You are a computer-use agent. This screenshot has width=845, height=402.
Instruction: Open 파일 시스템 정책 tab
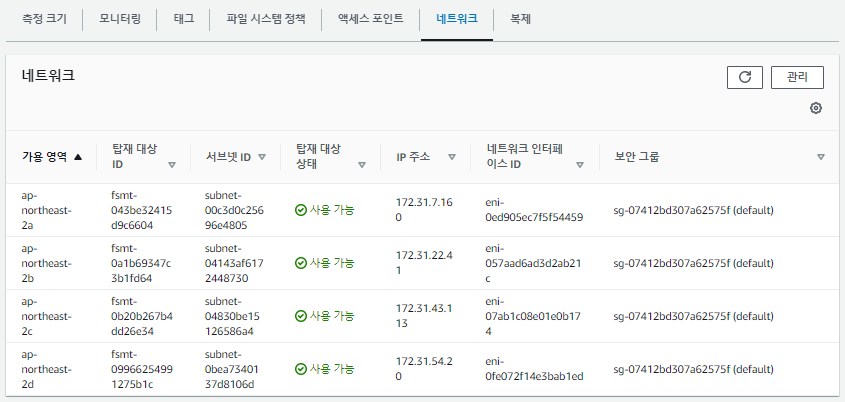(266, 19)
